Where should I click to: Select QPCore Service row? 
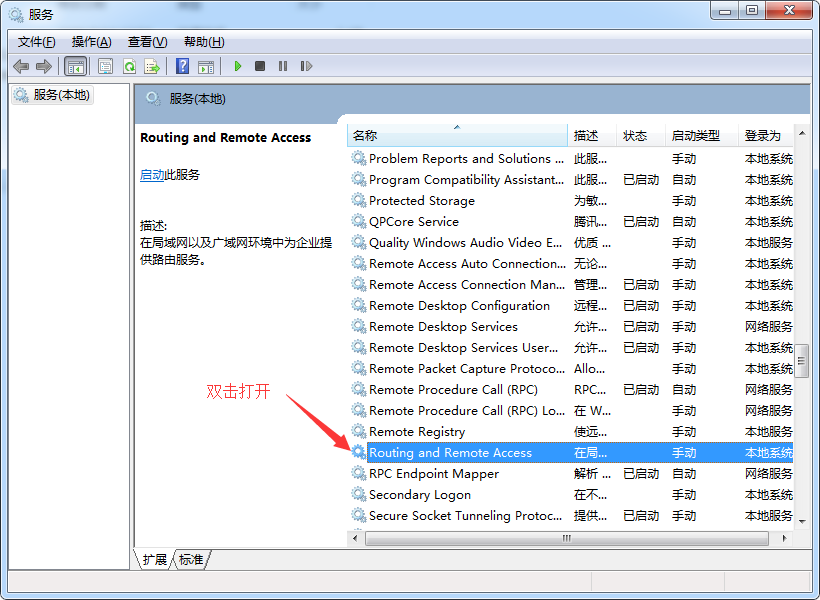[571, 222]
